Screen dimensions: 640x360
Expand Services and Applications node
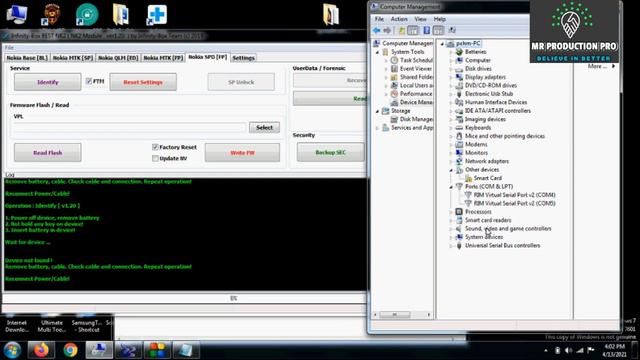click(x=378, y=128)
